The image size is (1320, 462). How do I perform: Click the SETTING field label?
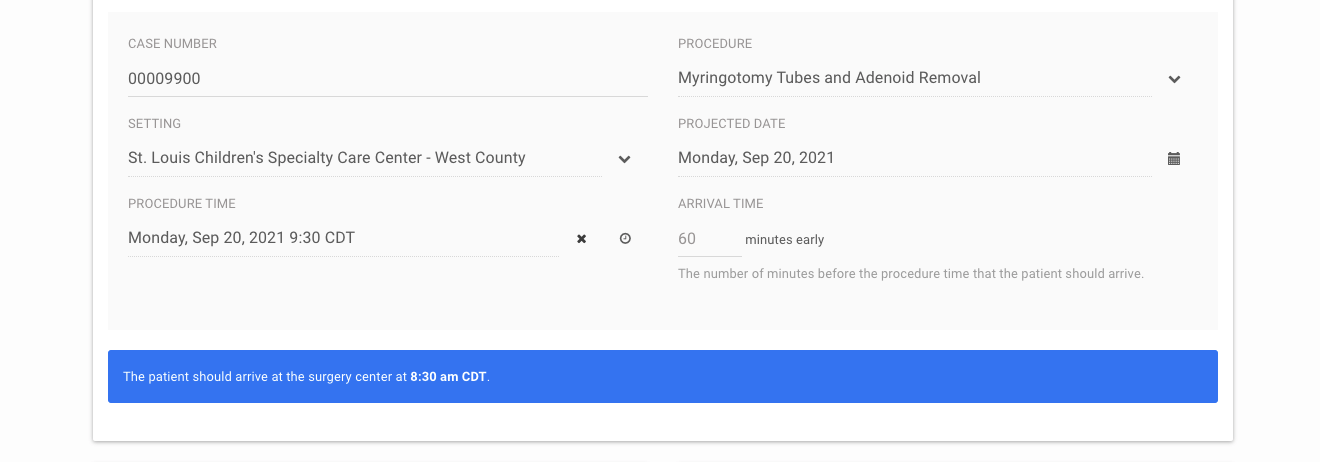point(154,124)
